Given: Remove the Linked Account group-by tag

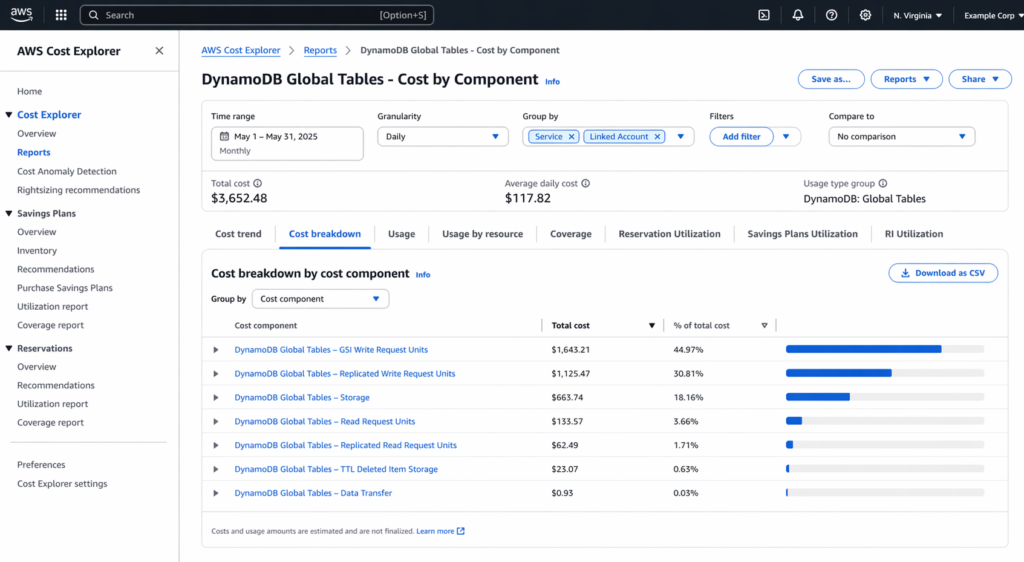Looking at the screenshot, I should click(x=658, y=136).
